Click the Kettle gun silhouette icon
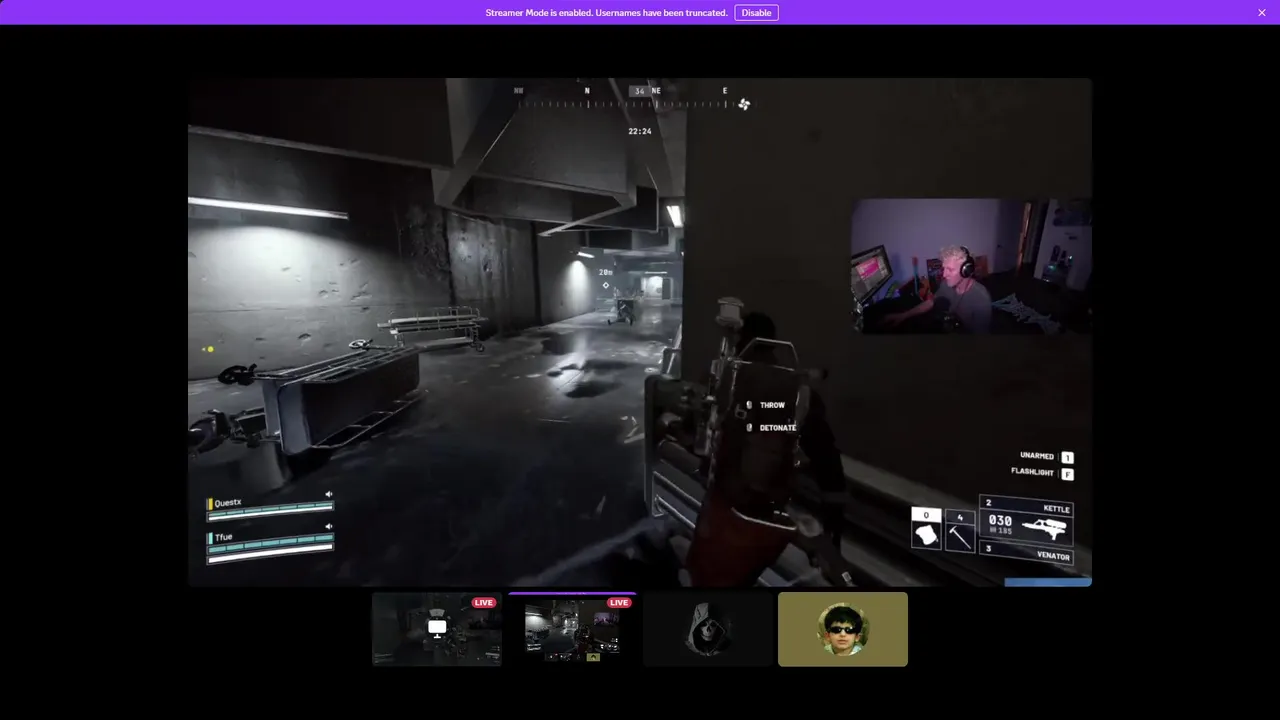 pyautogui.click(x=1046, y=528)
